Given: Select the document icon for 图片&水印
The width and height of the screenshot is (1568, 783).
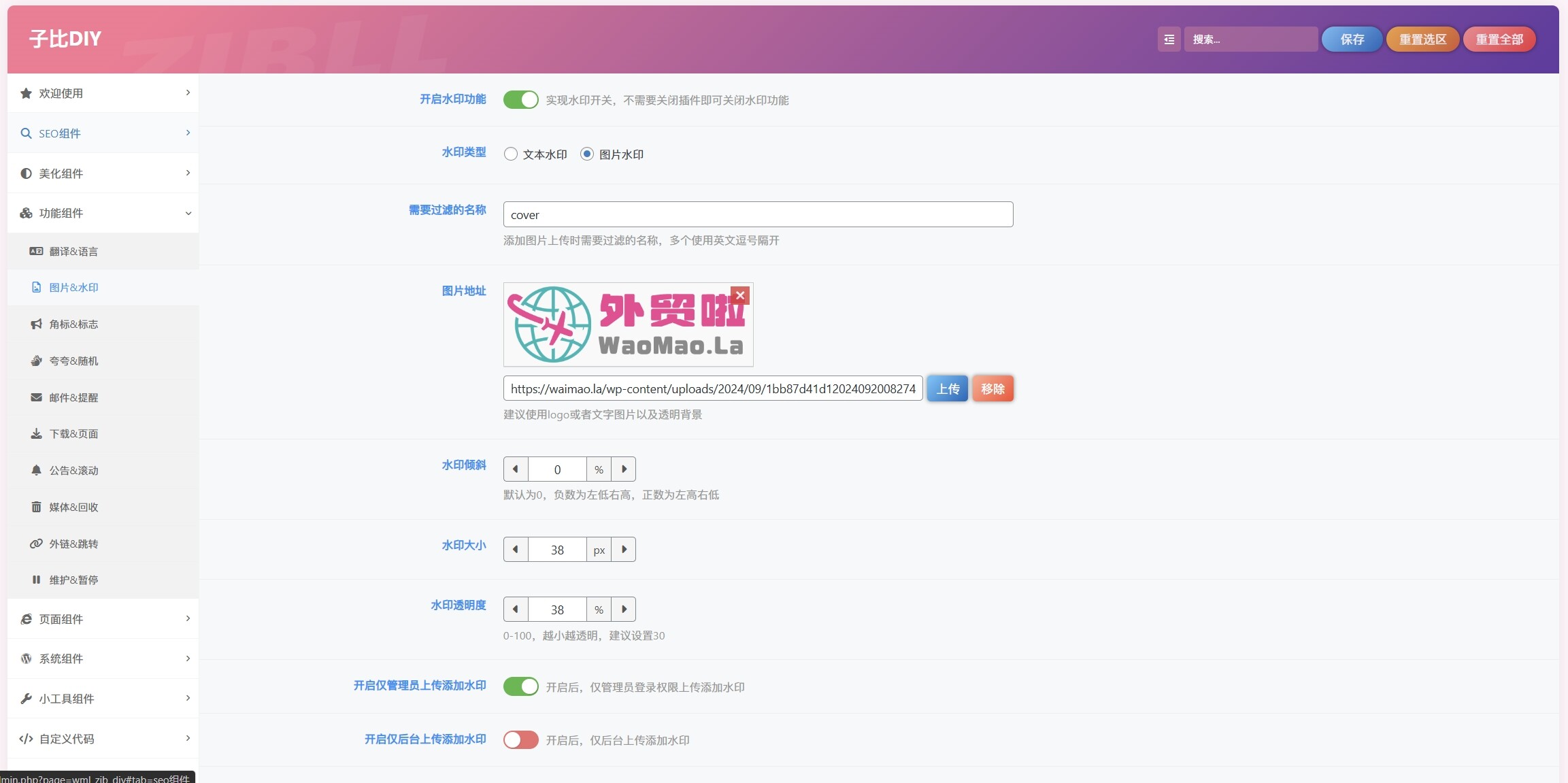Looking at the screenshot, I should (36, 287).
